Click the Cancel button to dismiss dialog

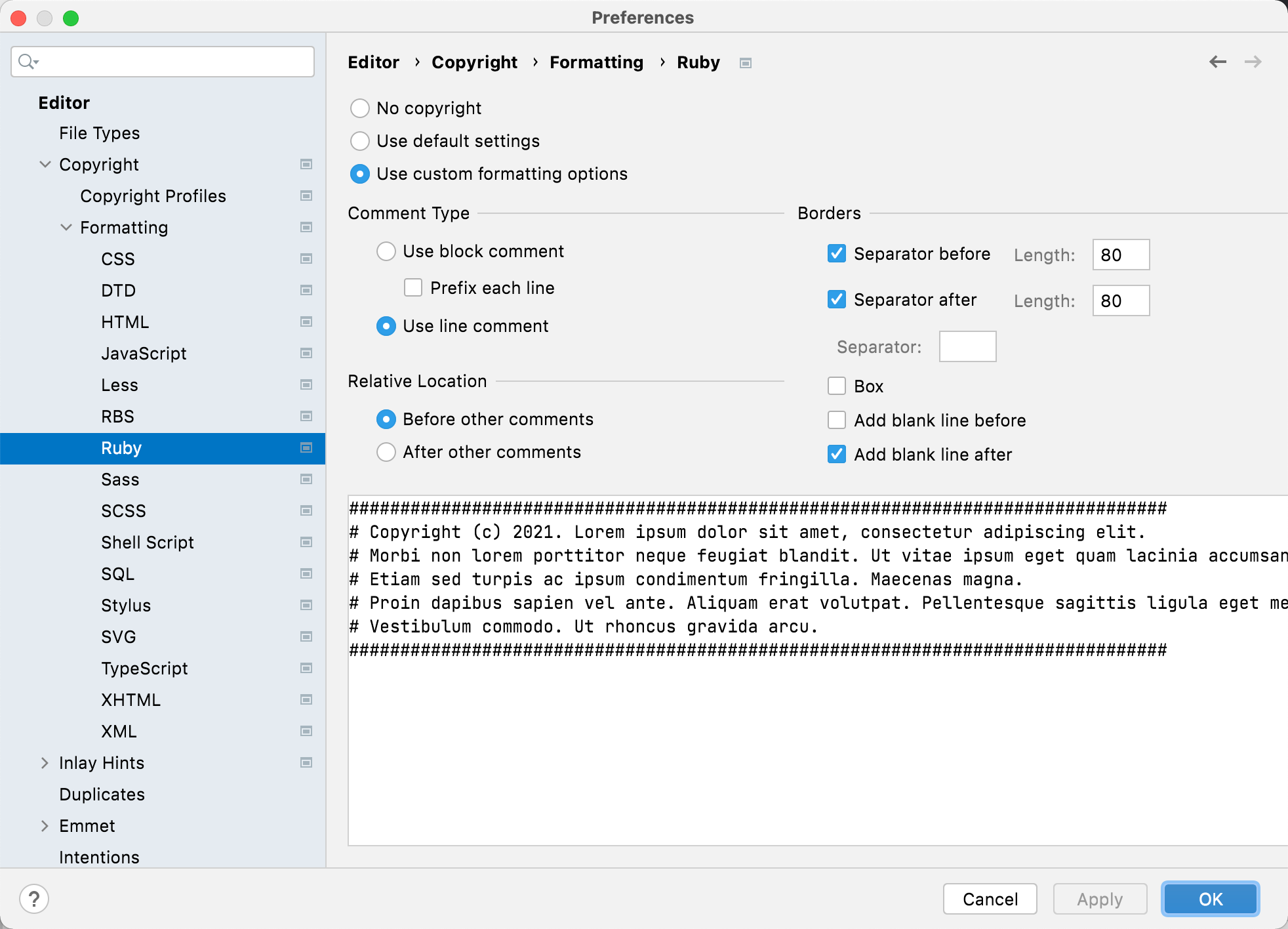[989, 898]
